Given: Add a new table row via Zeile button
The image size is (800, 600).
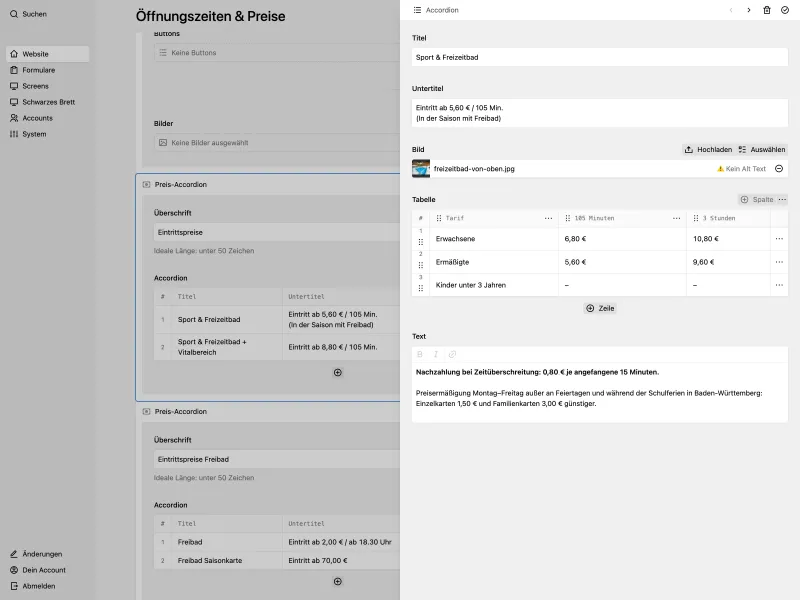Looking at the screenshot, I should pyautogui.click(x=600, y=308).
